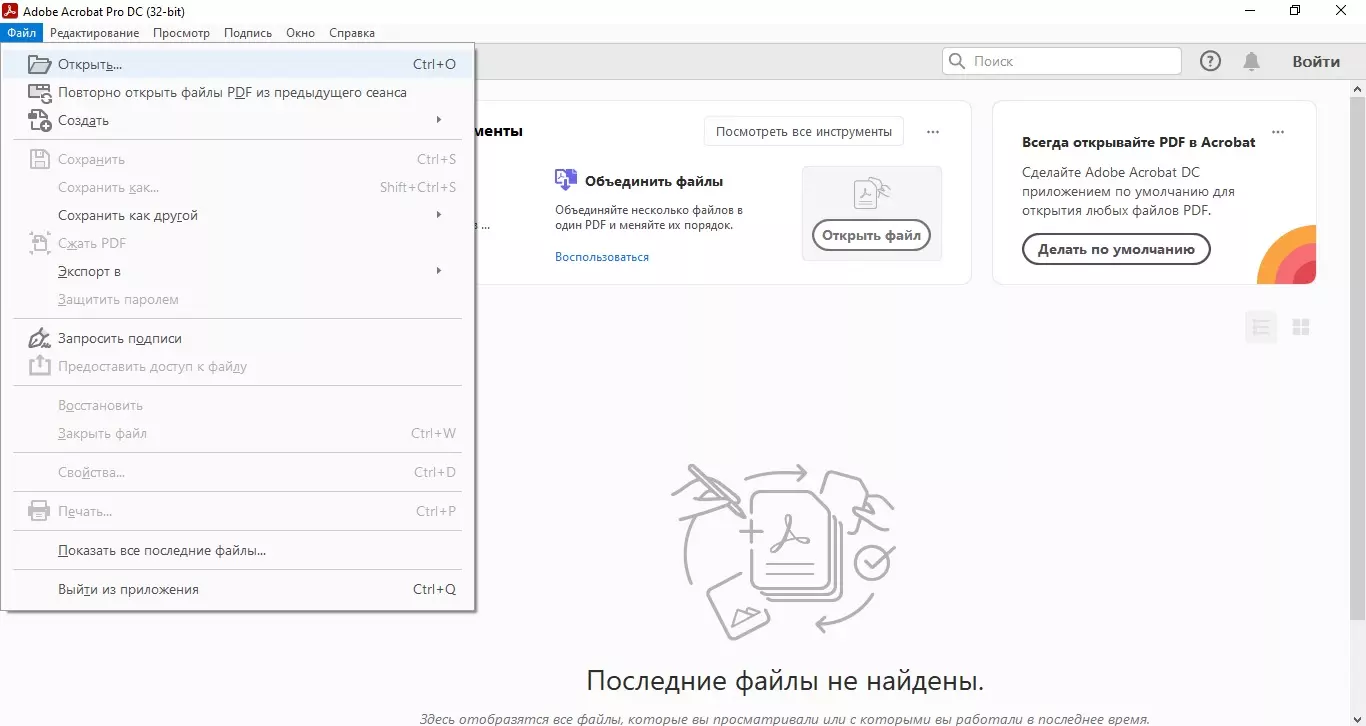Click disabled Защитить паролем entry
Screen dimensions: 1366x726
coord(237,299)
